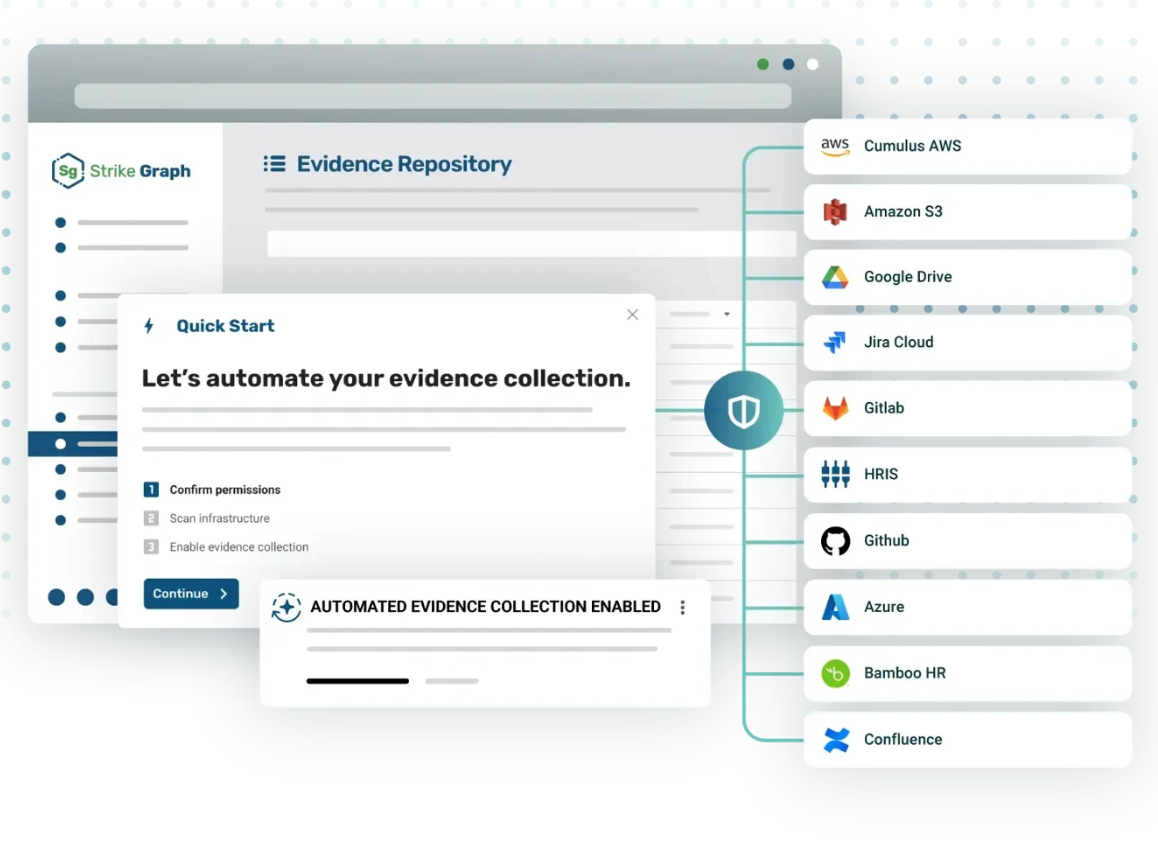Screen dimensions: 1158x858
Task: Click the black progress bar on the card
Action: click(x=357, y=681)
